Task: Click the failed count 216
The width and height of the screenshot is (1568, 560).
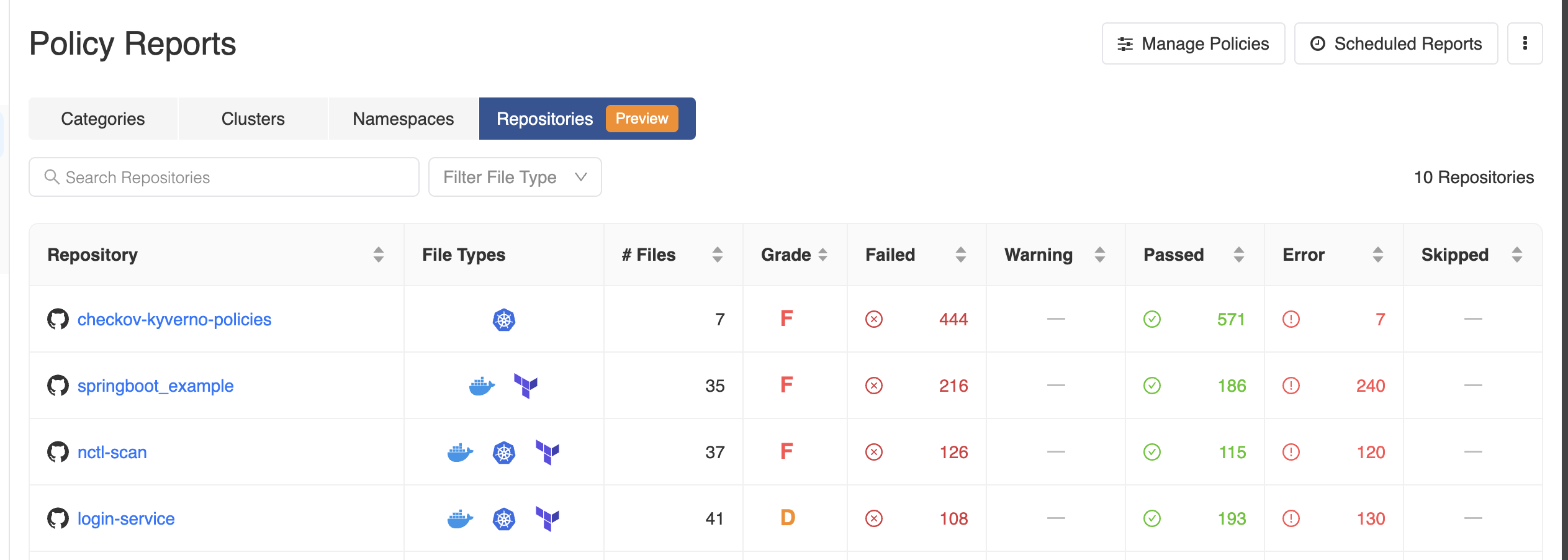Action: (x=953, y=386)
